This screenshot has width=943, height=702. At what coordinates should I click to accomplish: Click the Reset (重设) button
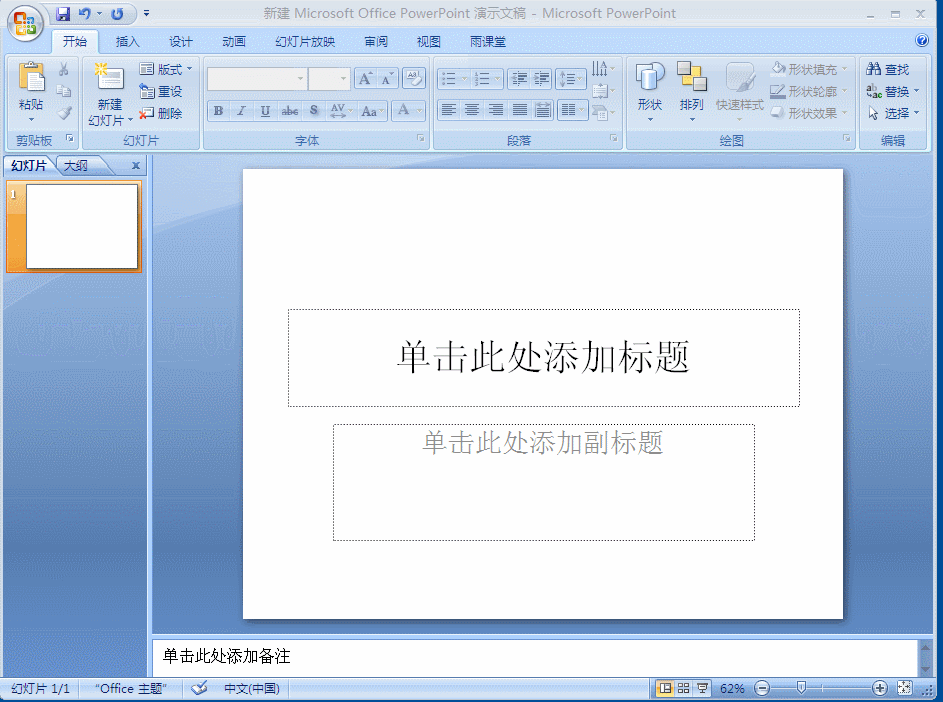coord(162,91)
